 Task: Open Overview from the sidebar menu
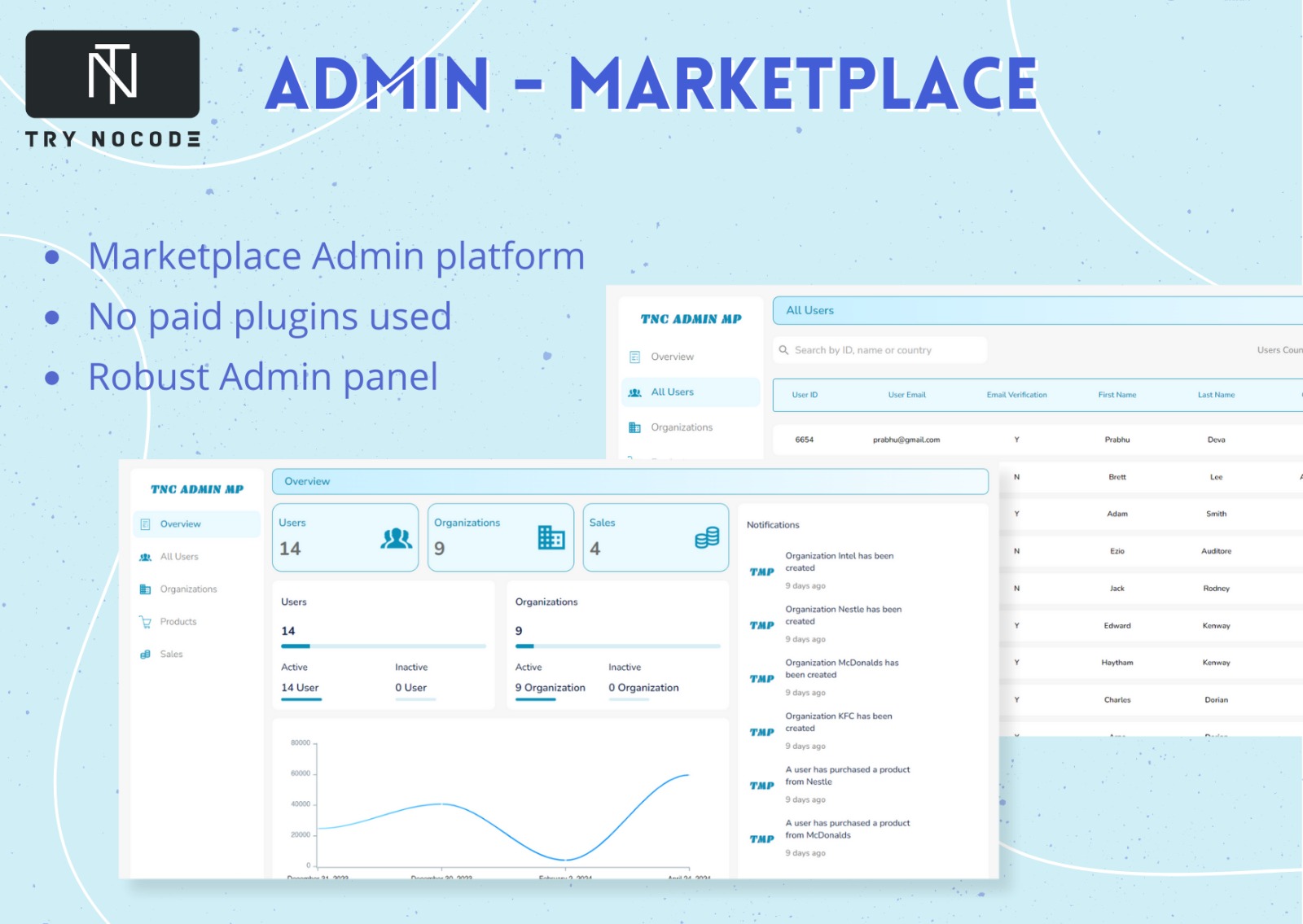click(180, 523)
